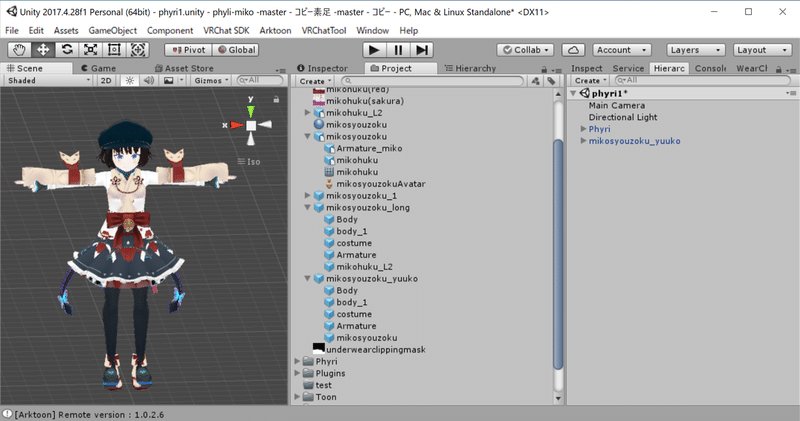Select the Rotate tool

point(67,49)
